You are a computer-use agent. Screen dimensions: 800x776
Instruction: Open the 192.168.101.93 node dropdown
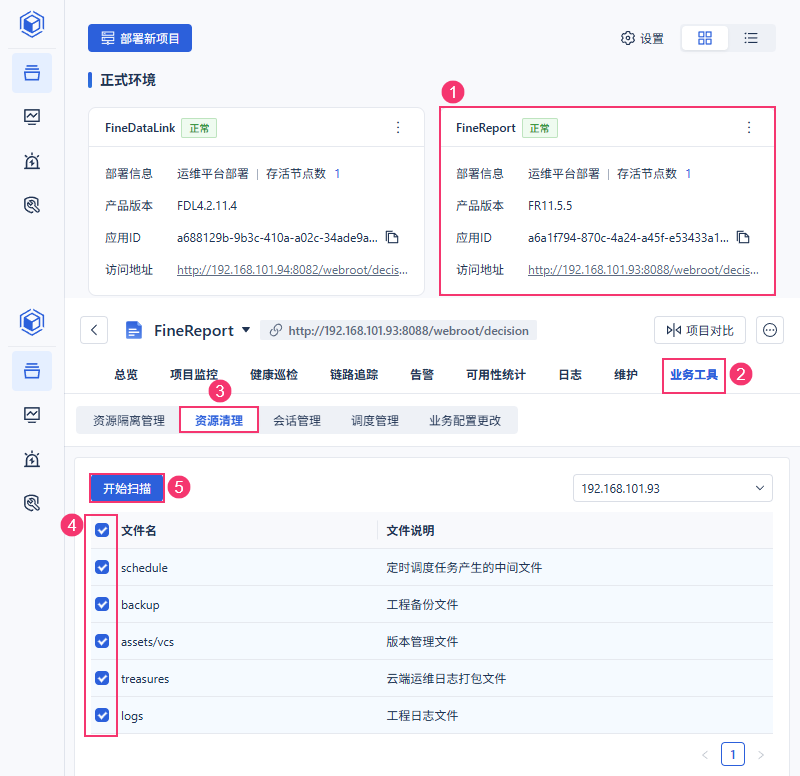click(x=672, y=488)
